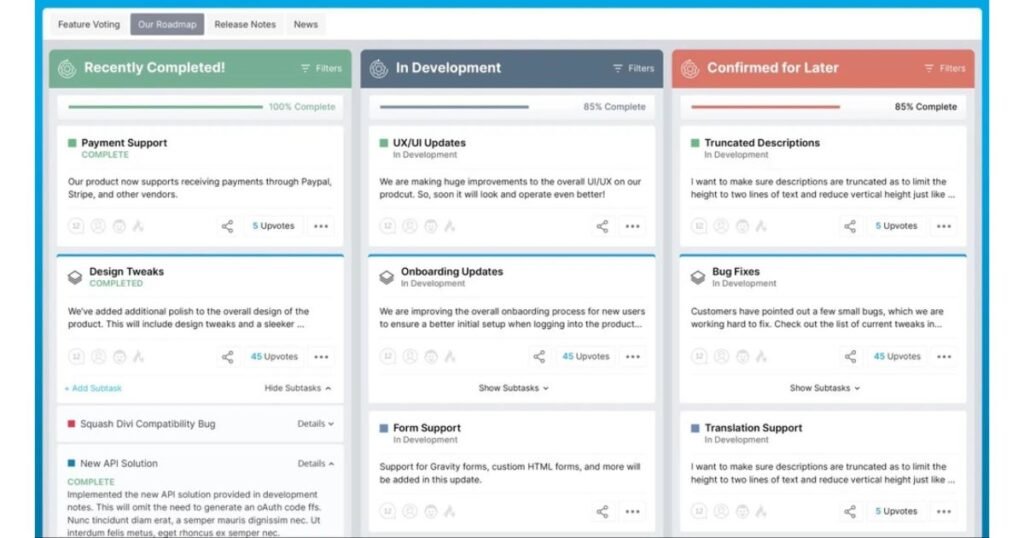Click the In Development column header icon

tap(379, 68)
